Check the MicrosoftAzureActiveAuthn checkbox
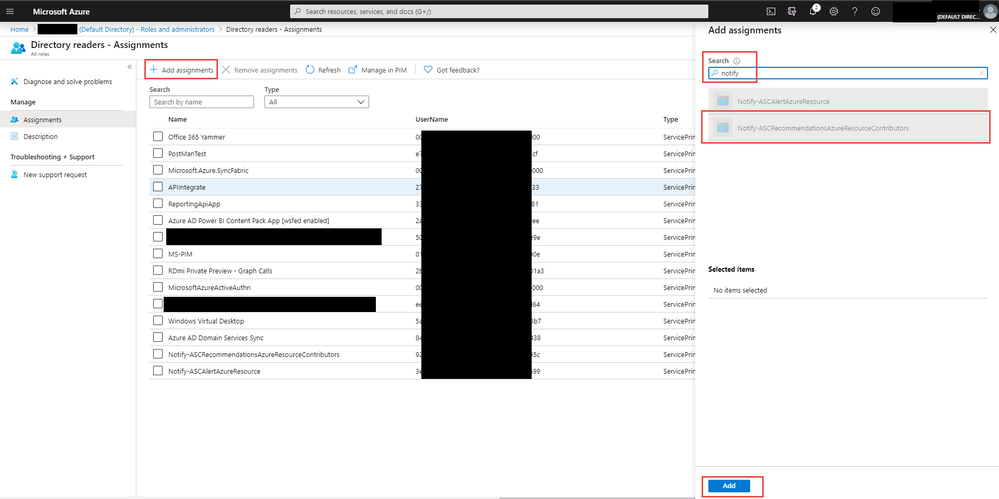The width and height of the screenshot is (999, 499). (157, 287)
